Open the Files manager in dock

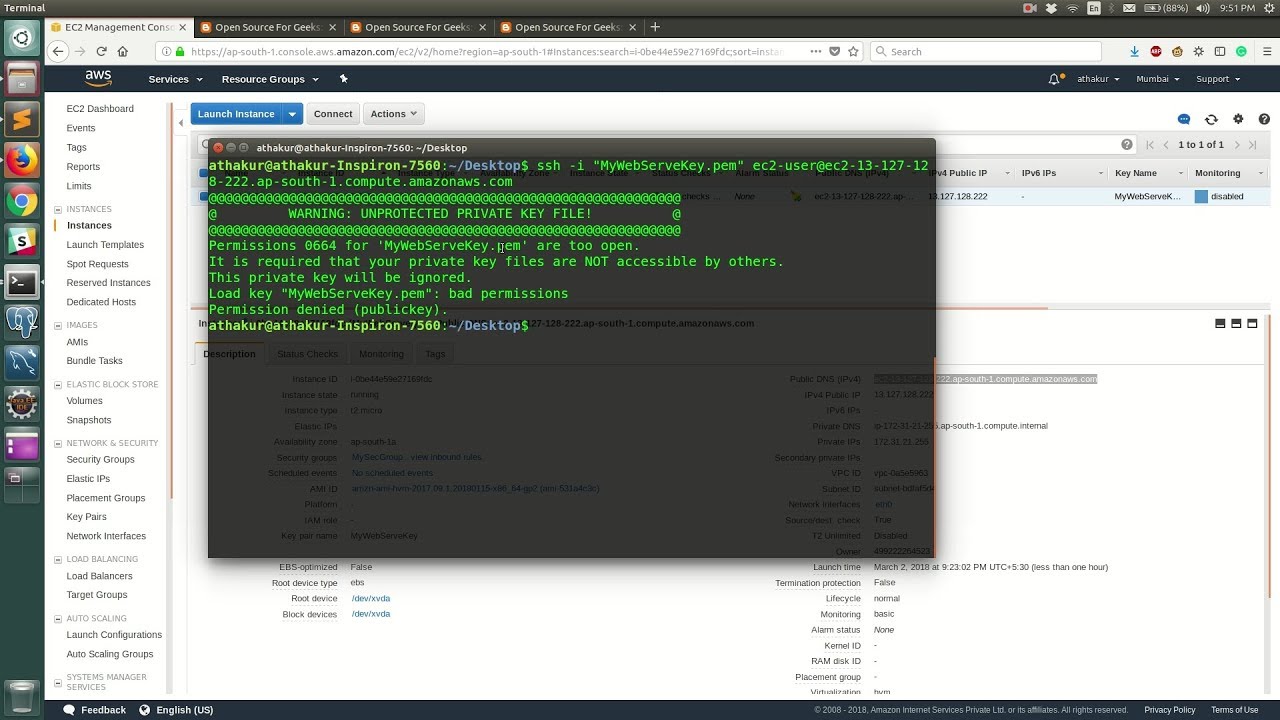[21, 79]
